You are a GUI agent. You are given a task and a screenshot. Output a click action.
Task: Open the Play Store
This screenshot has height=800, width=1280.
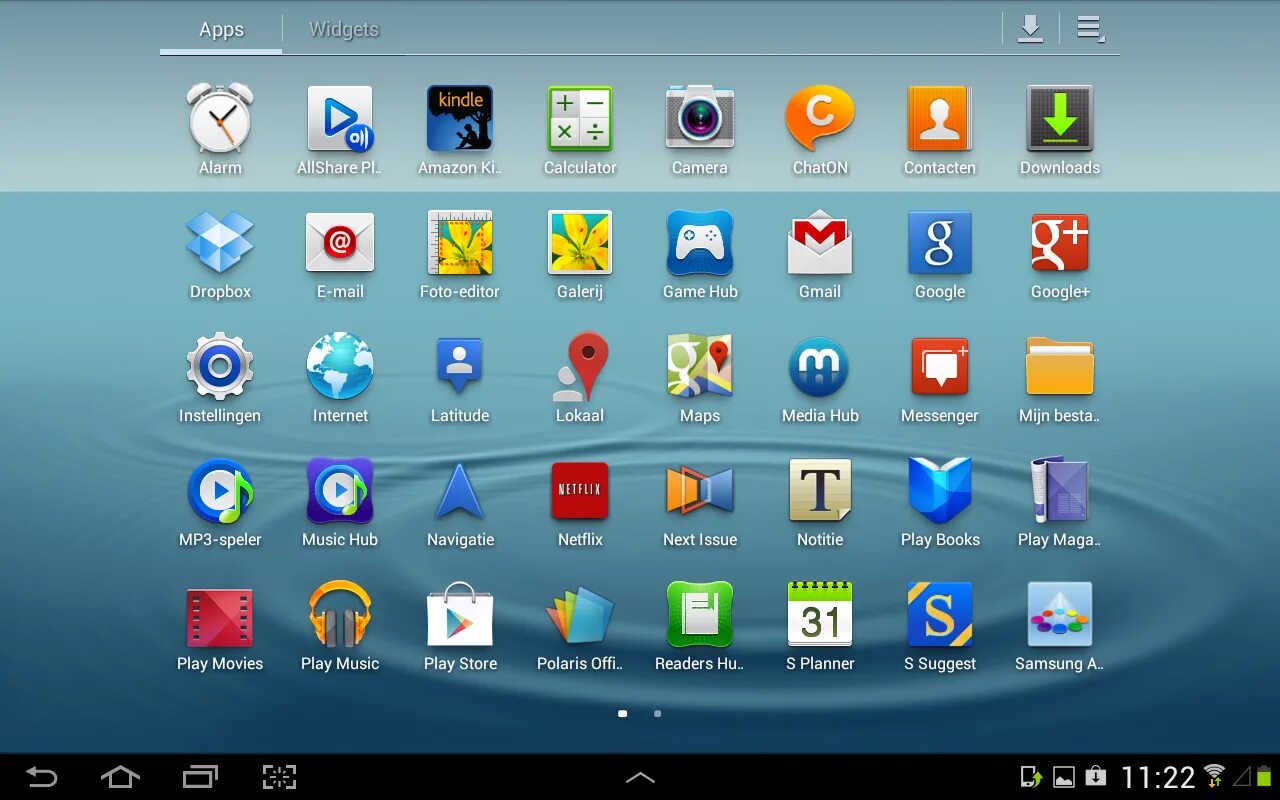[460, 615]
